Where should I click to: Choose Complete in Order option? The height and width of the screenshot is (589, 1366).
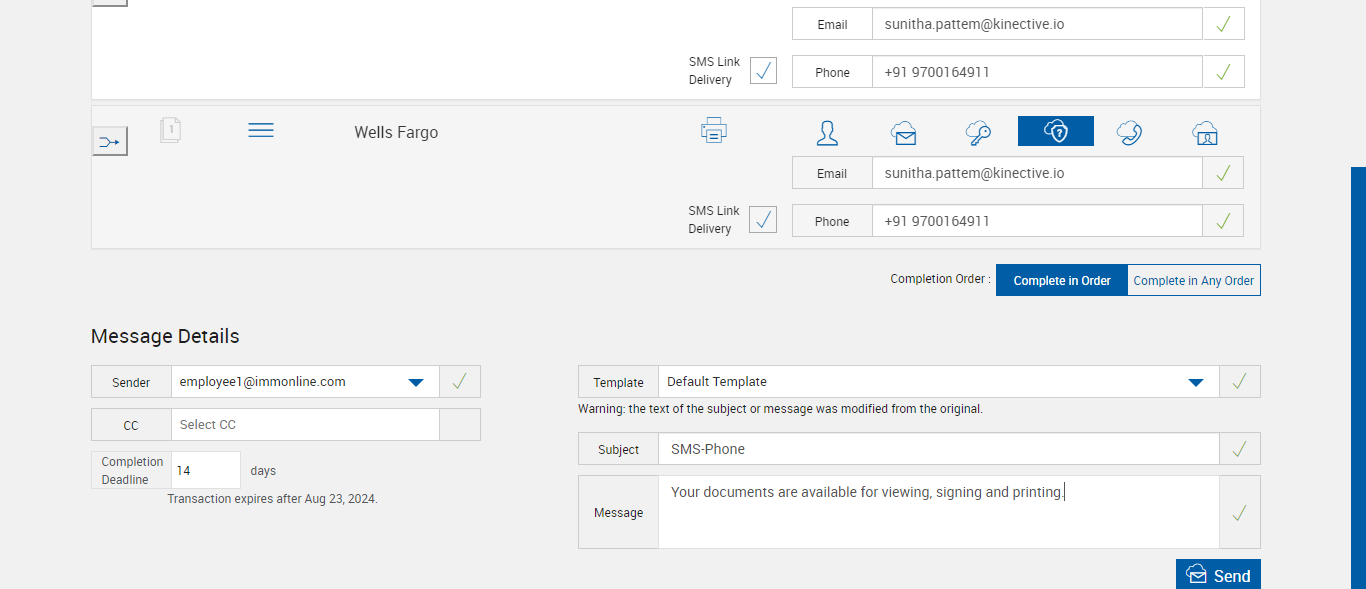pos(1062,281)
